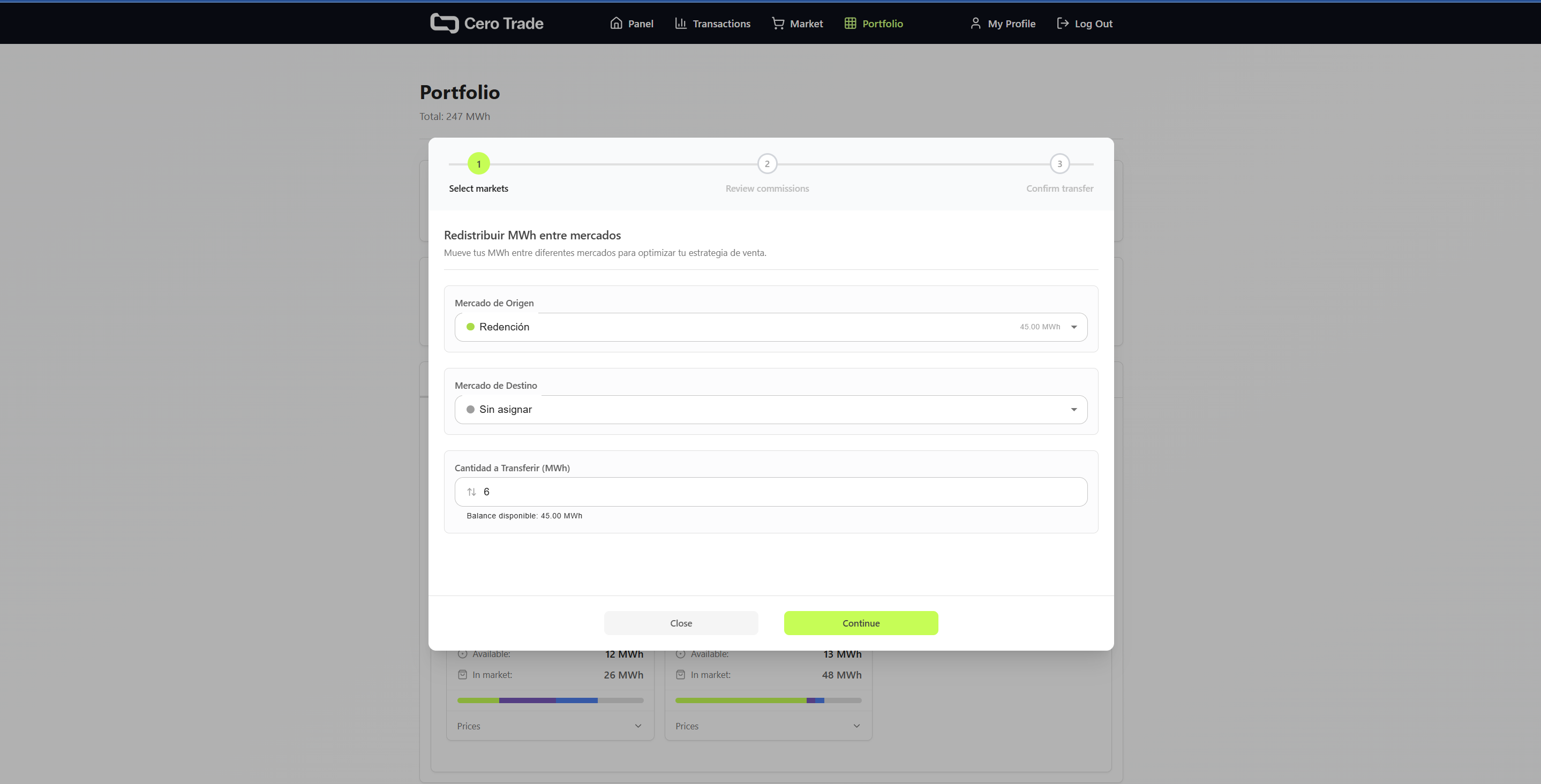Expand the first Prices section chevron

click(x=638, y=726)
